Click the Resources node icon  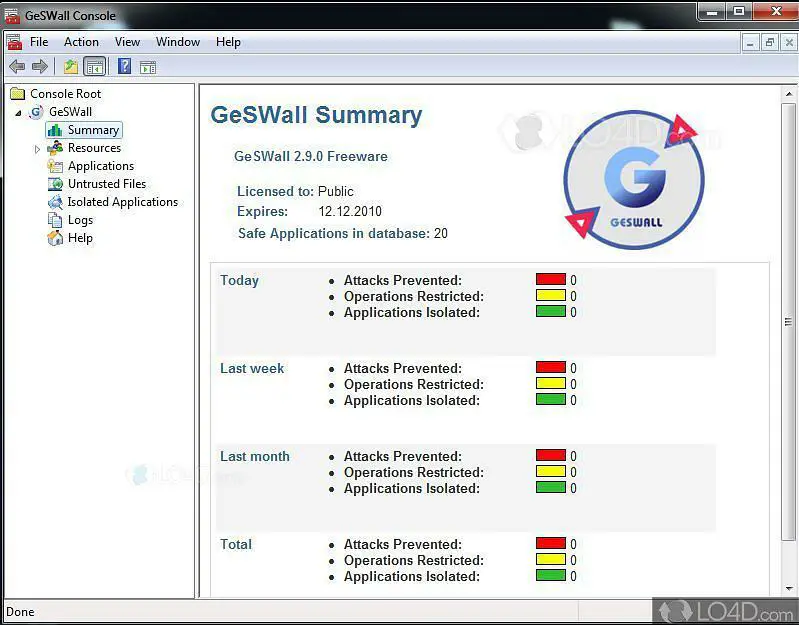[55, 148]
